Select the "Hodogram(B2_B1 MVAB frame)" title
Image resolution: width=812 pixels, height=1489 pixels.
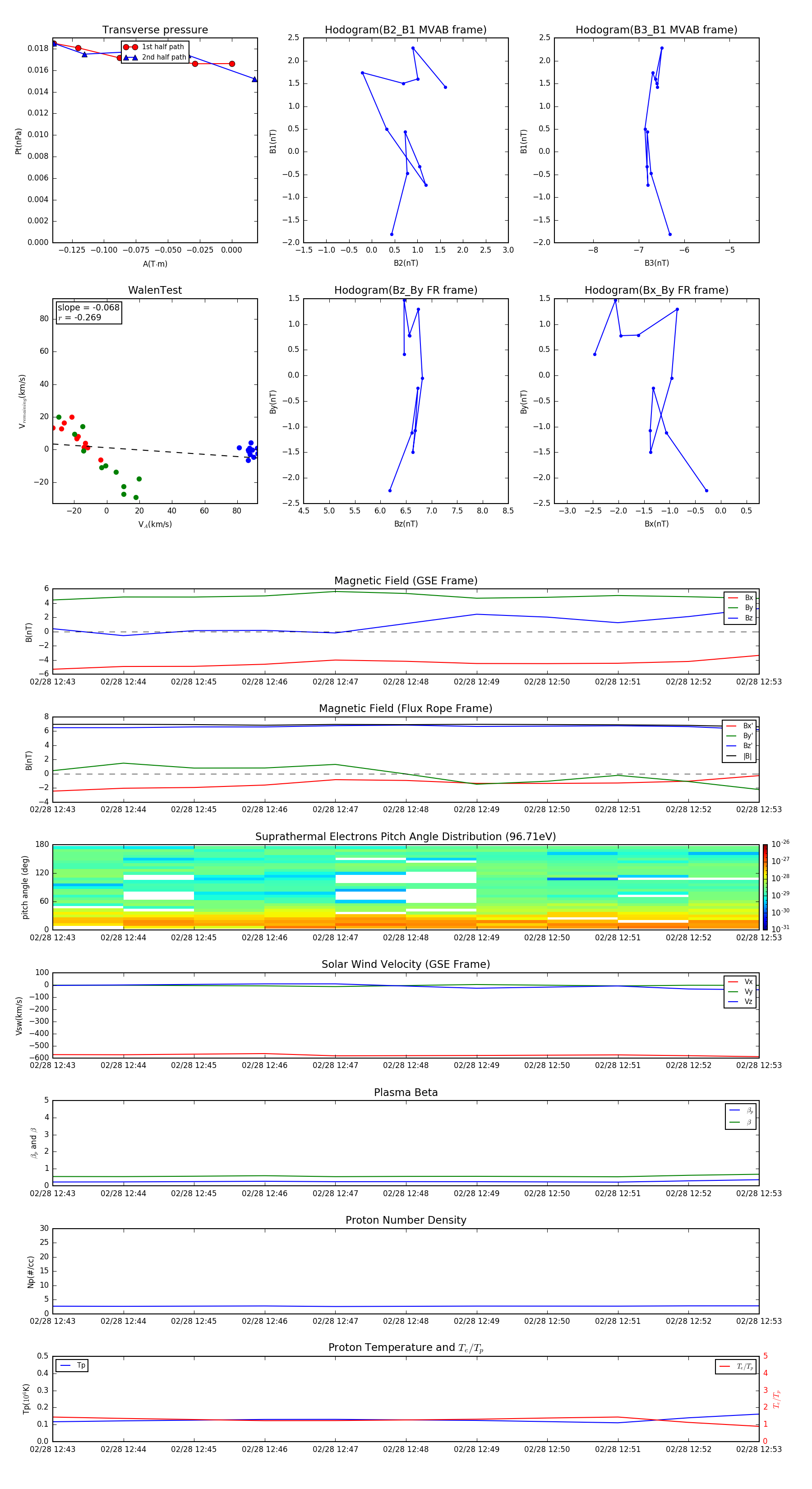[406, 30]
